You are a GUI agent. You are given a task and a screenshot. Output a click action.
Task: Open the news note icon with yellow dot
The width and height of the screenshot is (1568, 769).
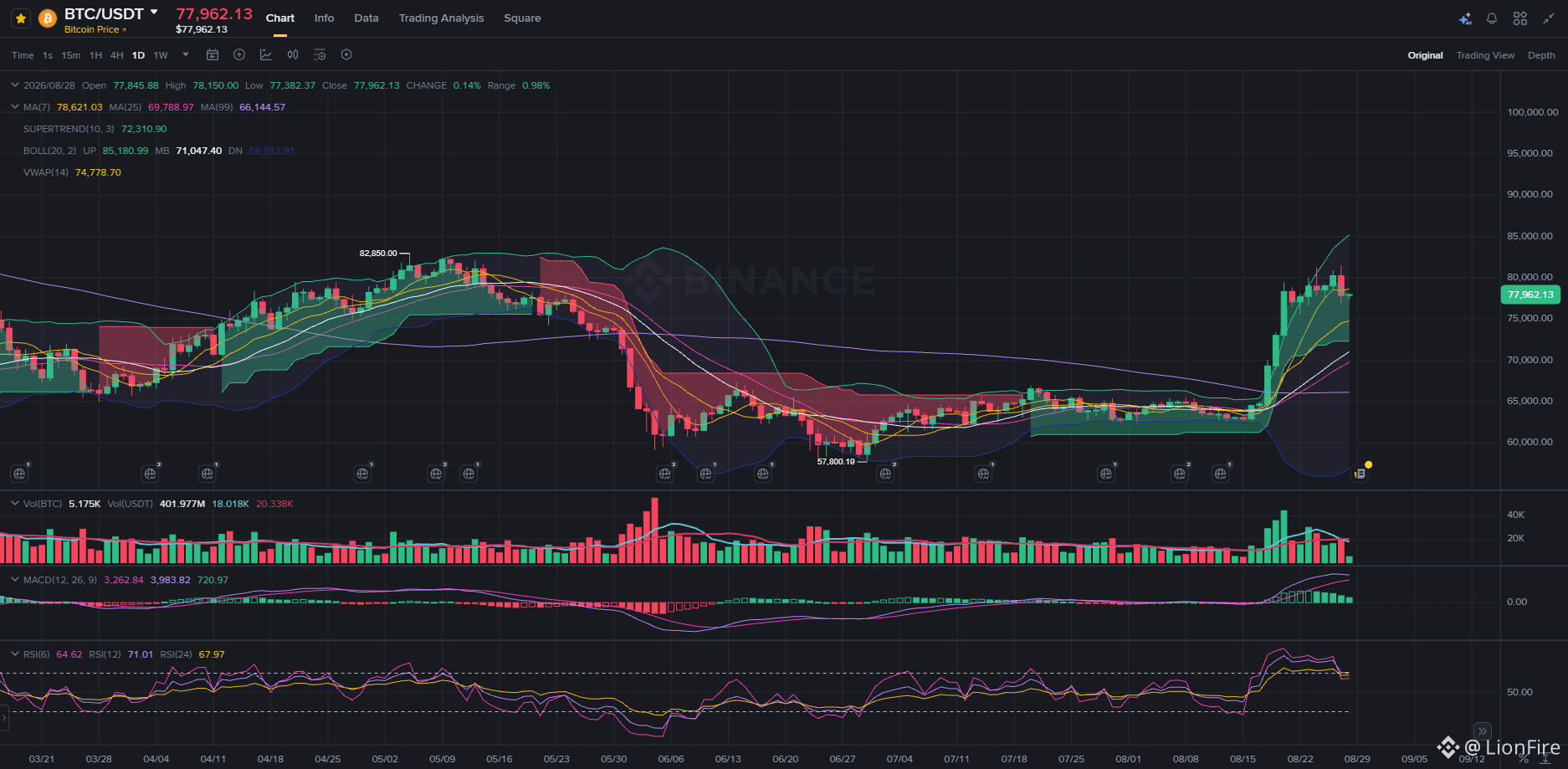(x=1360, y=473)
